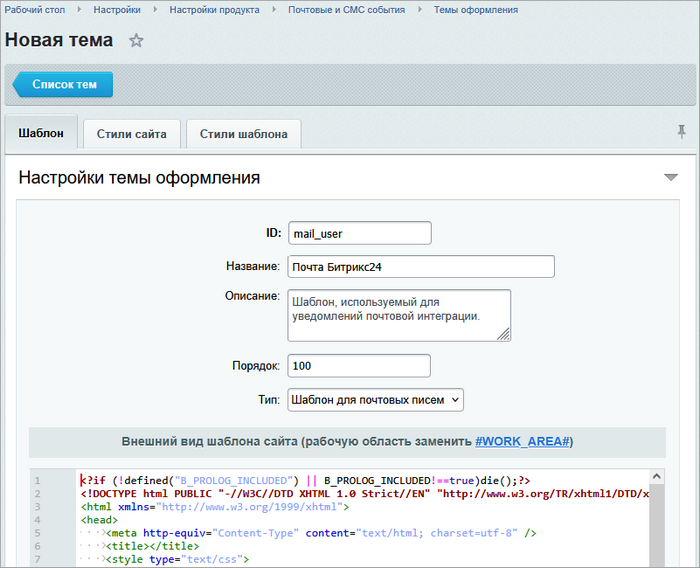The width and height of the screenshot is (700, 568).
Task: Click the #WORK_AREA# link
Action: coord(521,441)
